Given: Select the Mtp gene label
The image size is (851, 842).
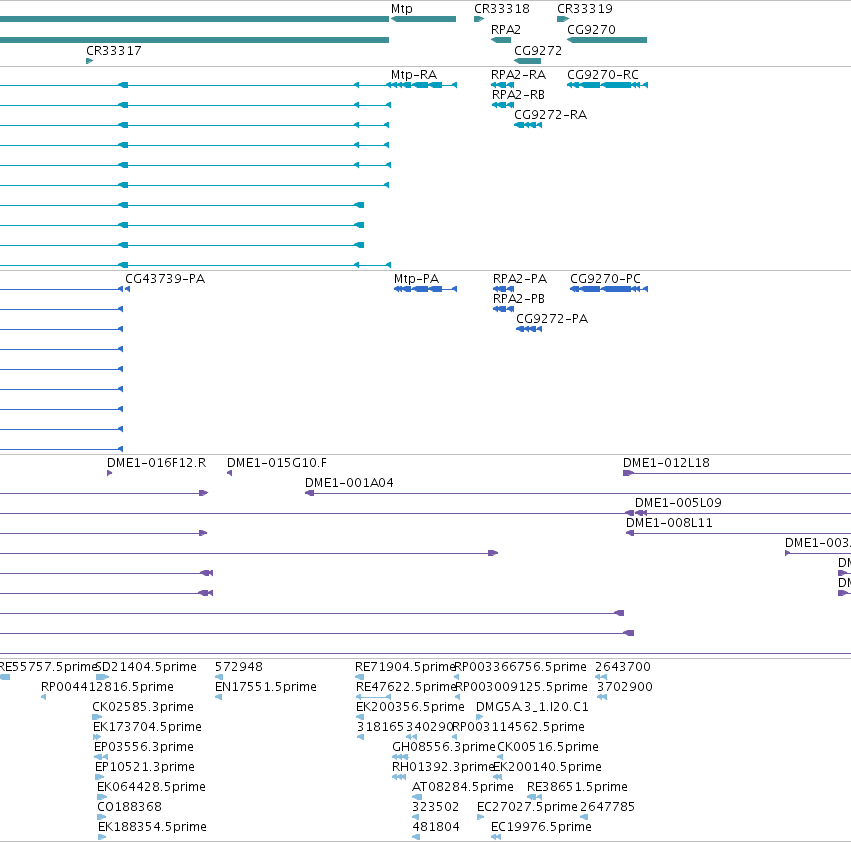Looking at the screenshot, I should 402,9.
